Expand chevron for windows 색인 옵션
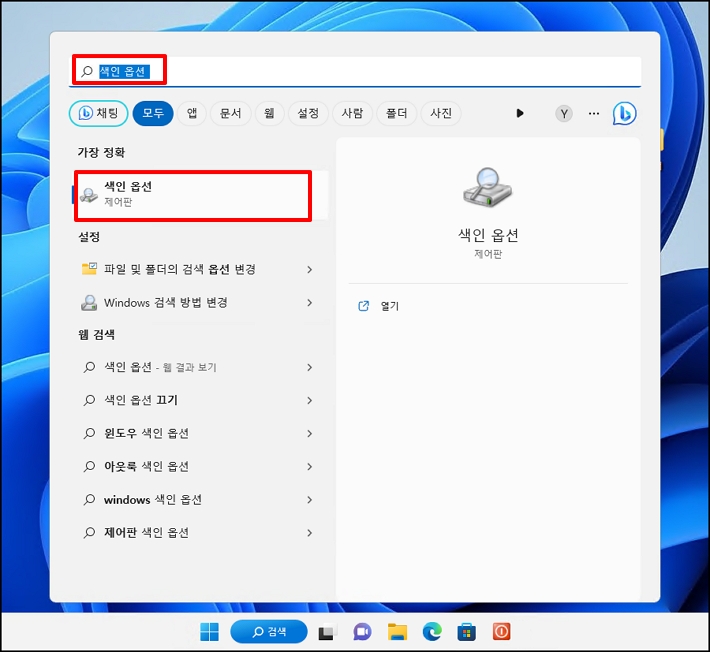This screenshot has height=652, width=710. pos(310,500)
